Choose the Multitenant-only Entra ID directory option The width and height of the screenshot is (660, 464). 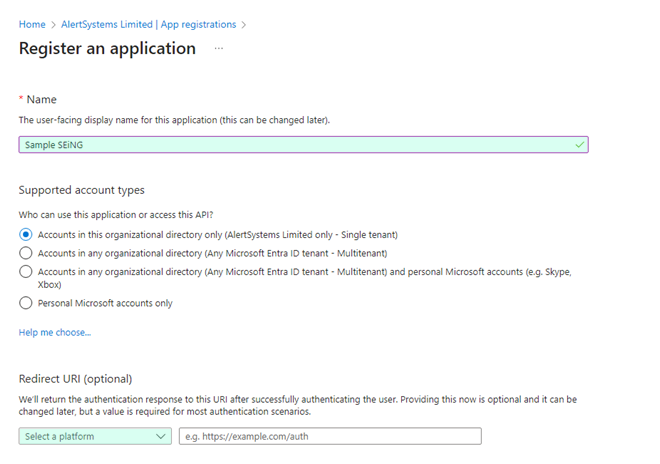(26, 253)
